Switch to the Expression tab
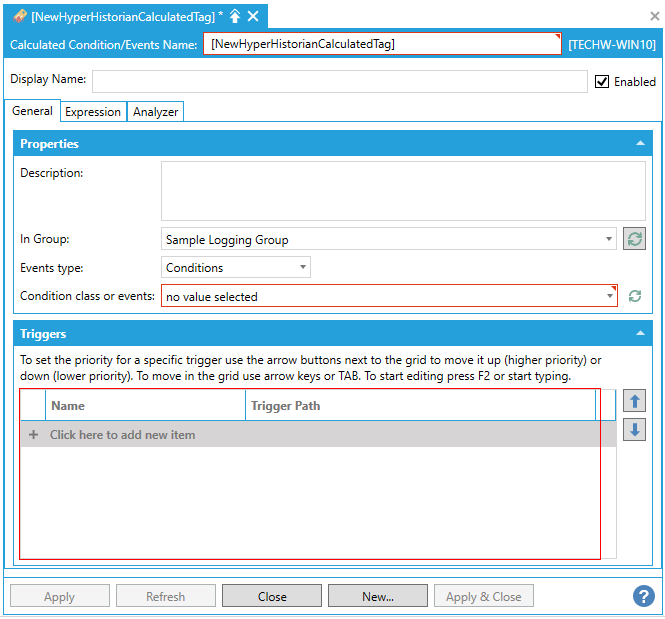The height and width of the screenshot is (619, 665). pyautogui.click(x=93, y=112)
